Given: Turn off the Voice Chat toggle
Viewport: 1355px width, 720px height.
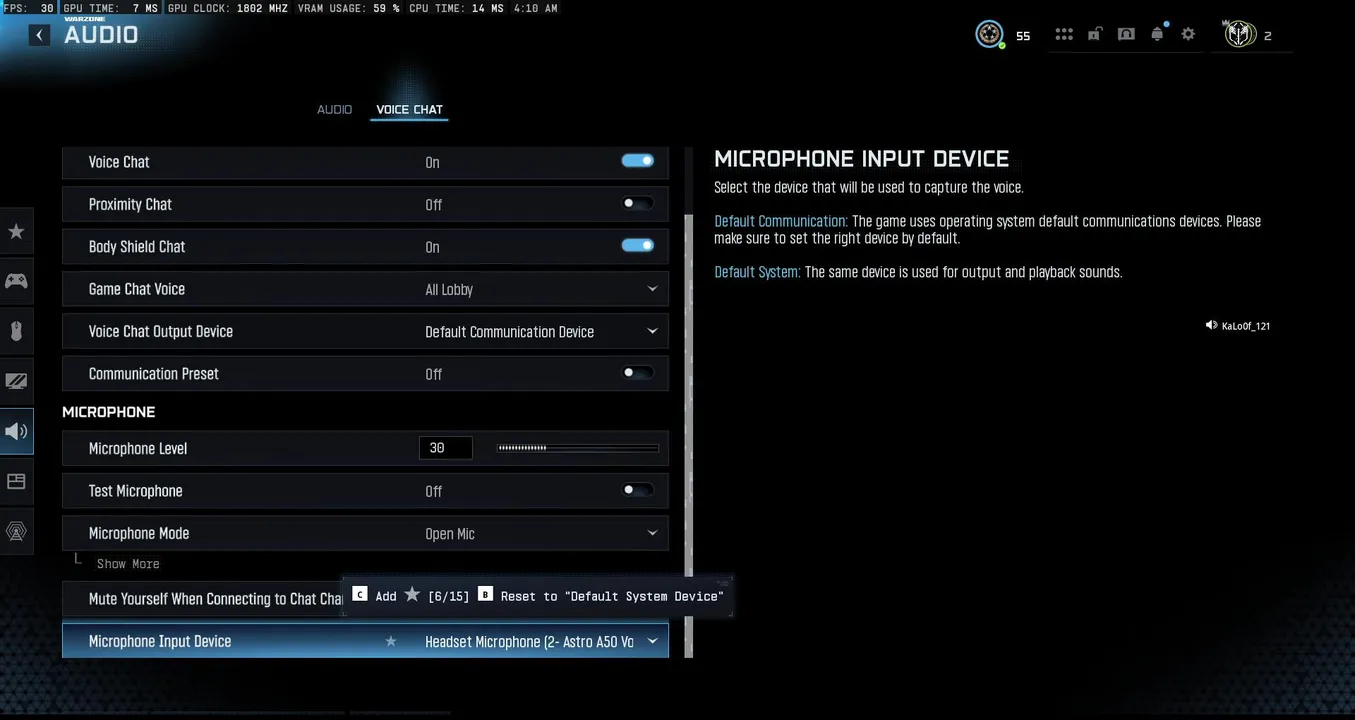Looking at the screenshot, I should pyautogui.click(x=637, y=161).
